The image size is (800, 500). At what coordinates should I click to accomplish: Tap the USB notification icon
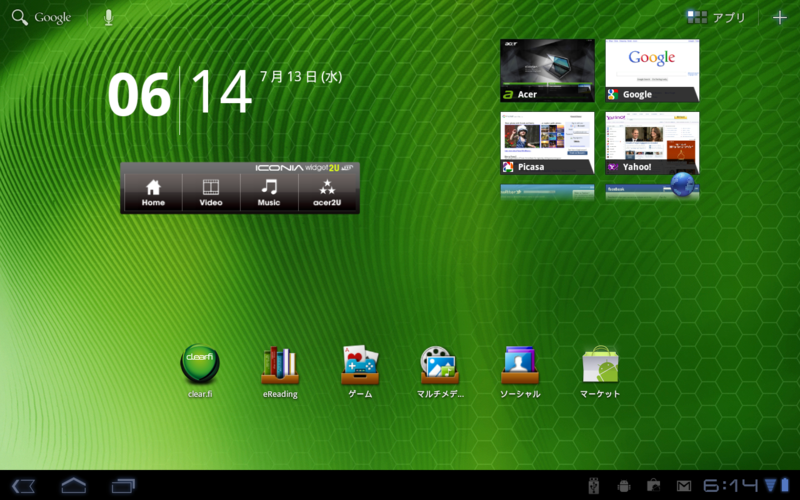[x=593, y=486]
